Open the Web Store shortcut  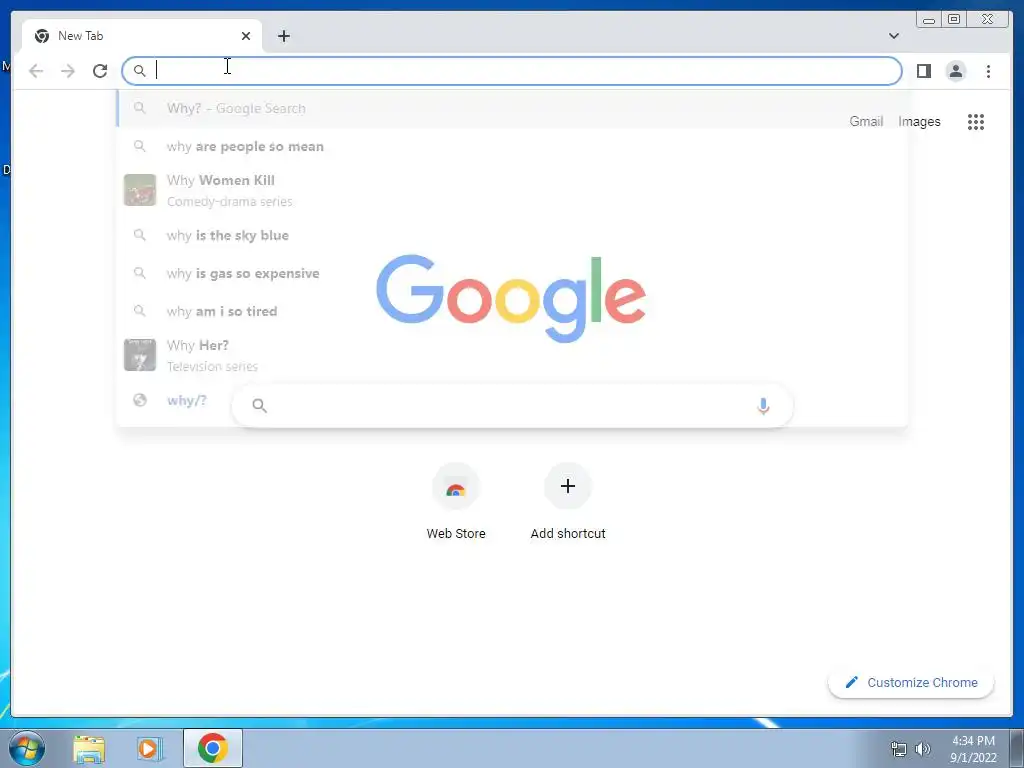point(456,502)
